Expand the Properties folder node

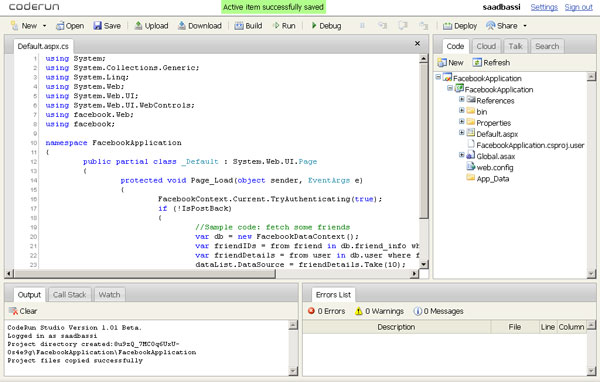pos(461,122)
